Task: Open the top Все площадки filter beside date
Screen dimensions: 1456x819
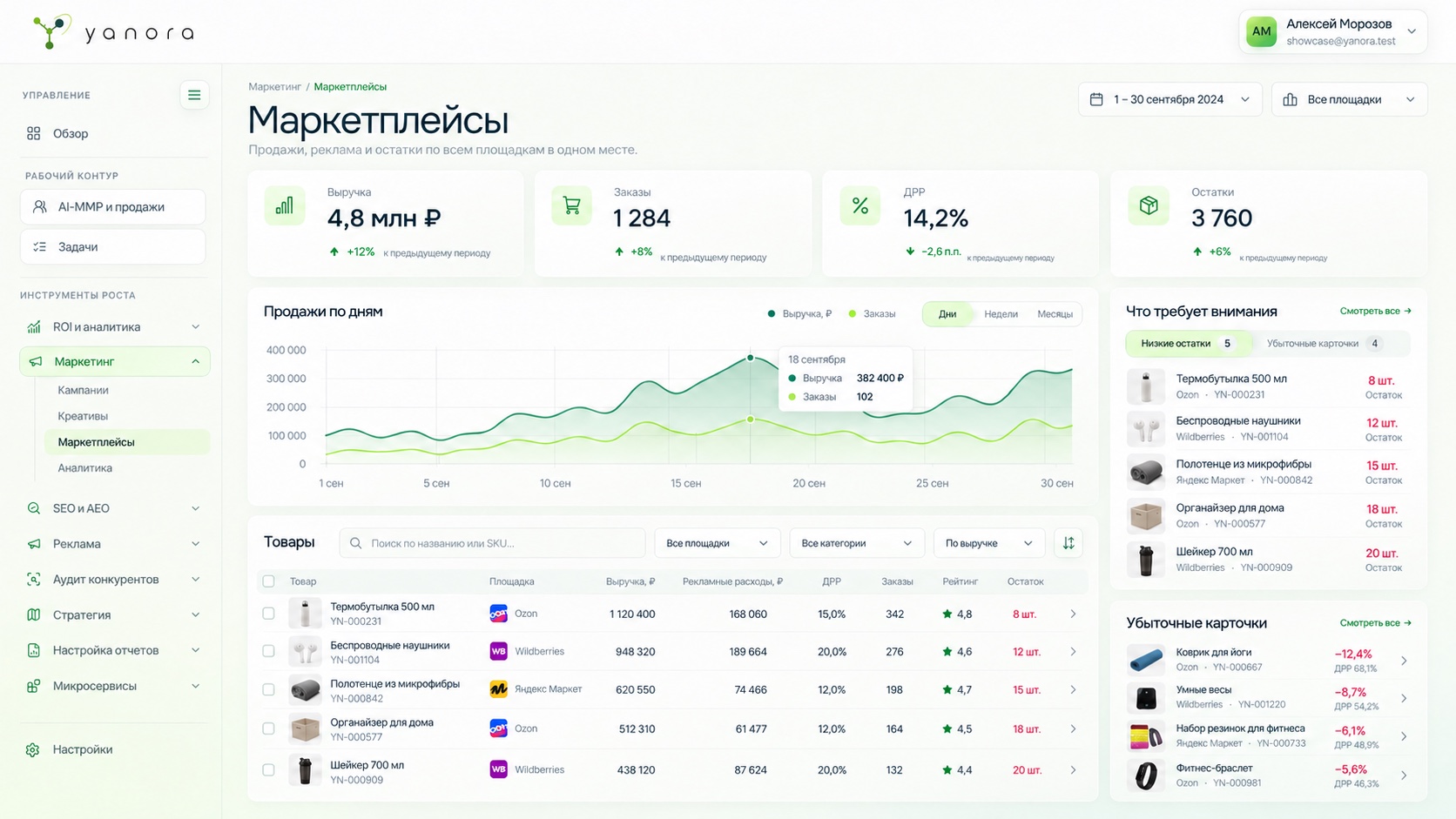Action: pyautogui.click(x=1349, y=99)
